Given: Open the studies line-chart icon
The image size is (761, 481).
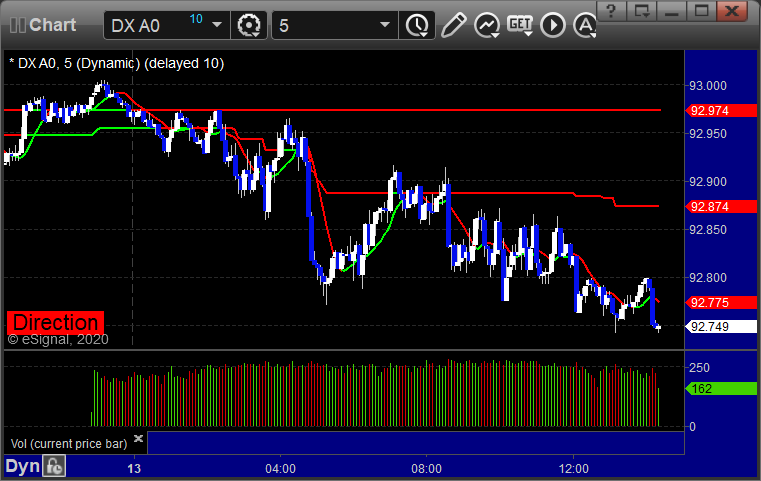Looking at the screenshot, I should 487,25.
